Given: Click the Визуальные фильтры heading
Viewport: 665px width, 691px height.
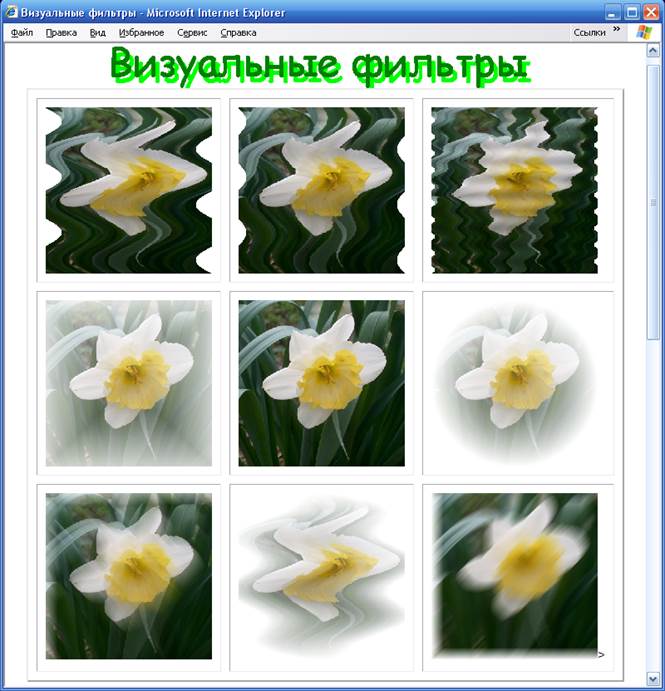Looking at the screenshot, I should click(320, 67).
